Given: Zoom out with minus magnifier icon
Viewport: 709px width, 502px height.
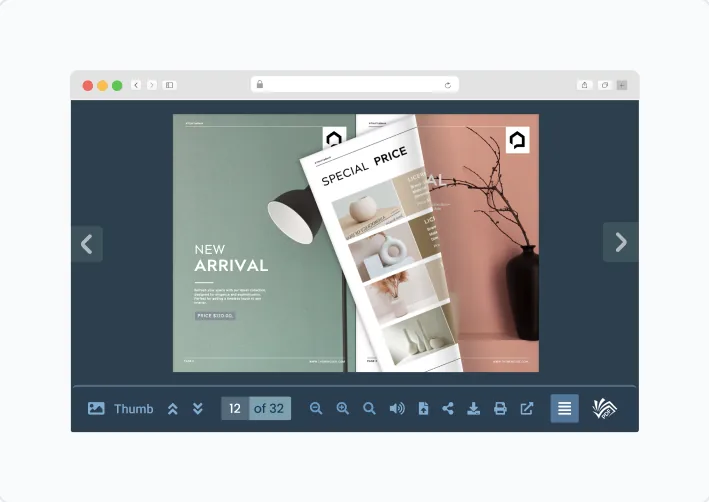Looking at the screenshot, I should (x=316, y=408).
